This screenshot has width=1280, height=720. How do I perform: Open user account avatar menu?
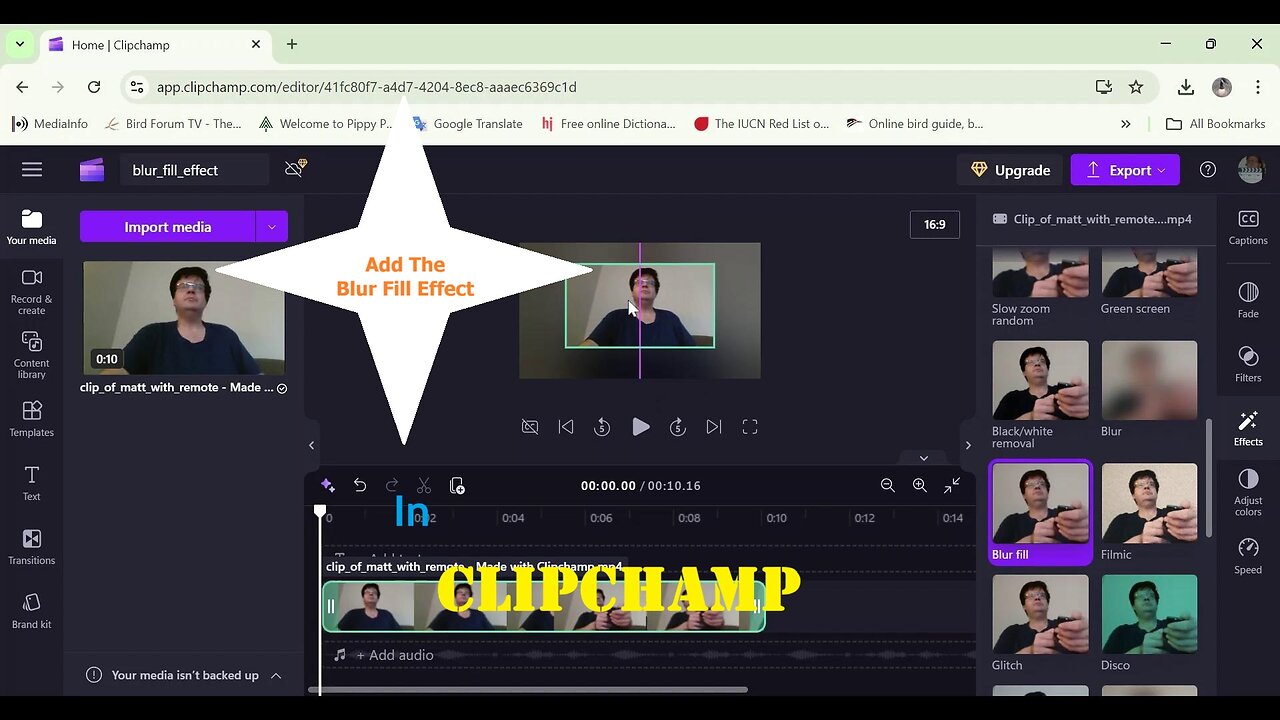pyautogui.click(x=1251, y=169)
